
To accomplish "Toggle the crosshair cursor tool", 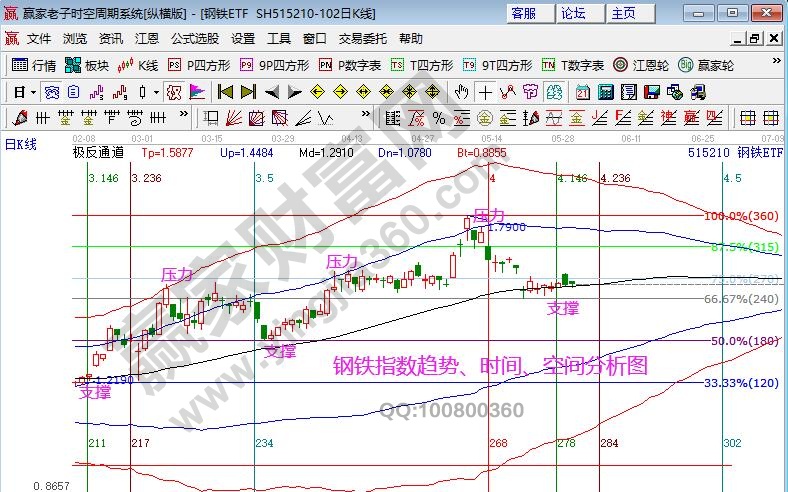I will [x=485, y=92].
